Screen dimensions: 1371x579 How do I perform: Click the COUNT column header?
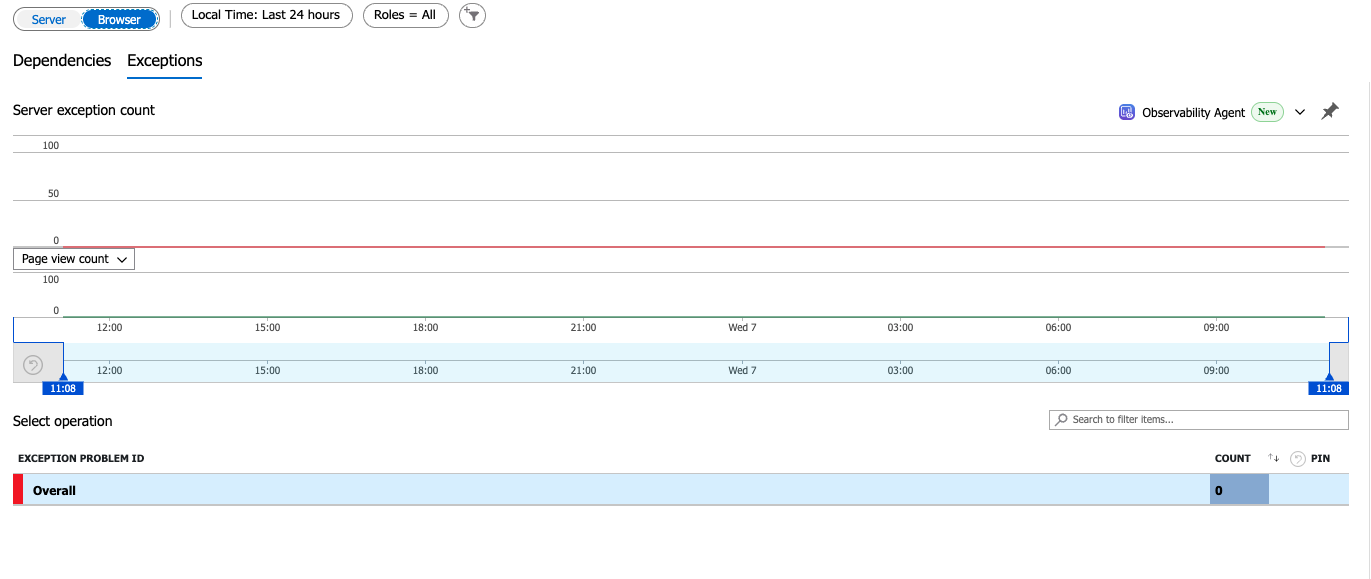point(1233,458)
